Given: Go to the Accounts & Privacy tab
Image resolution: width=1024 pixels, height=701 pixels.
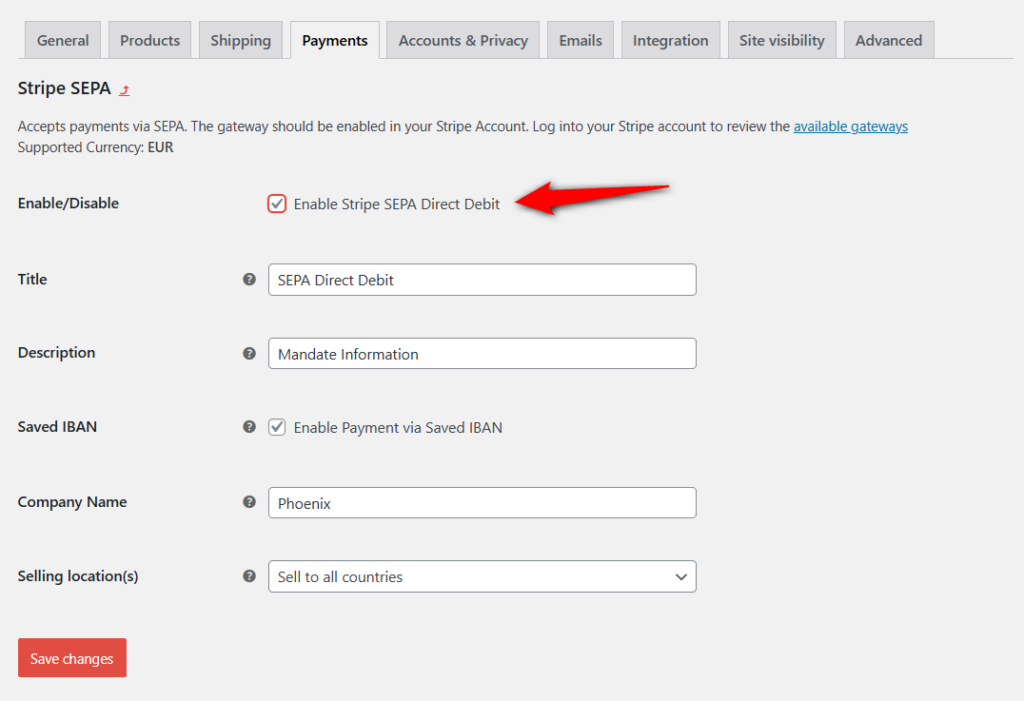Looking at the screenshot, I should pos(462,40).
